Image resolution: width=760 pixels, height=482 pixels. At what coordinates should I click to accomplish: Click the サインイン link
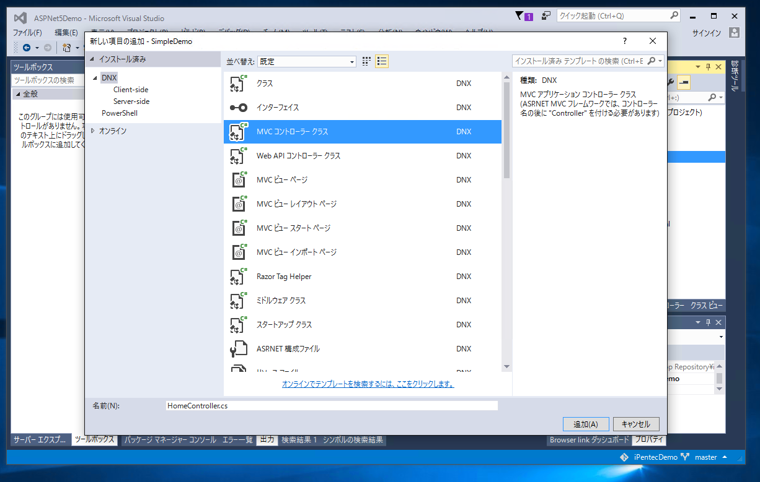[x=706, y=33]
